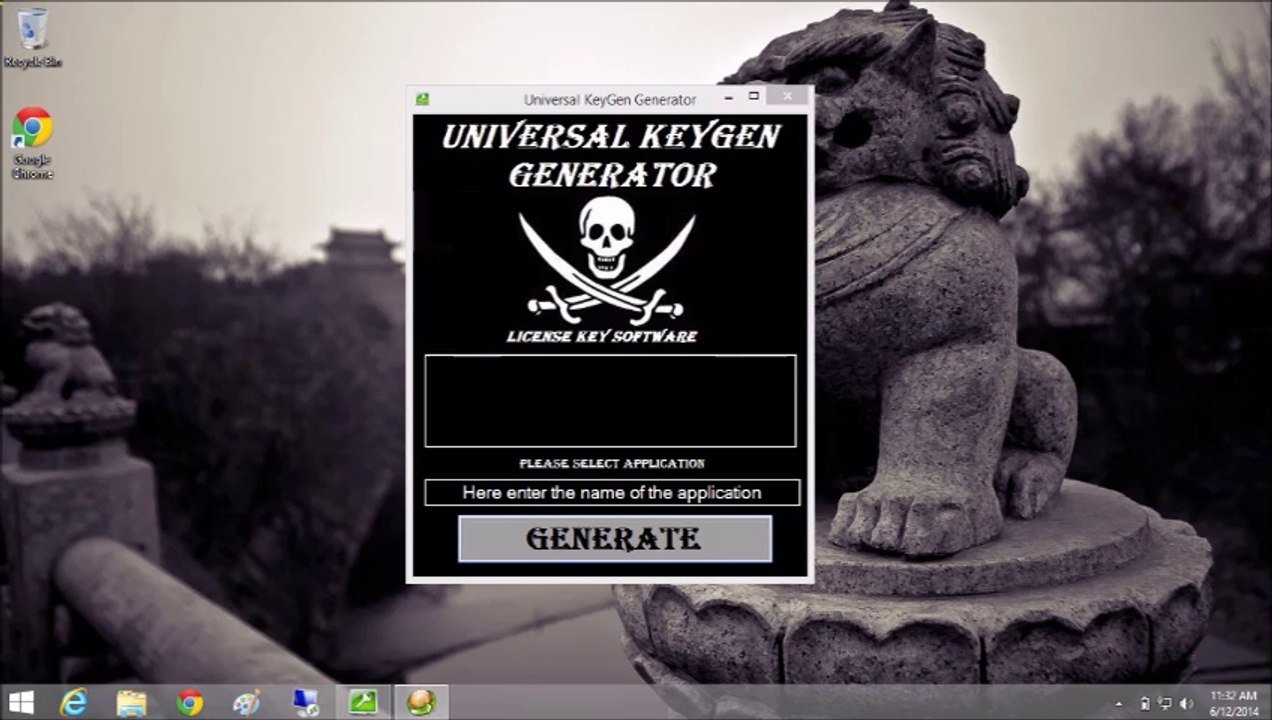Click the computer monitor taskbar icon
1272x720 pixels.
coord(305,703)
